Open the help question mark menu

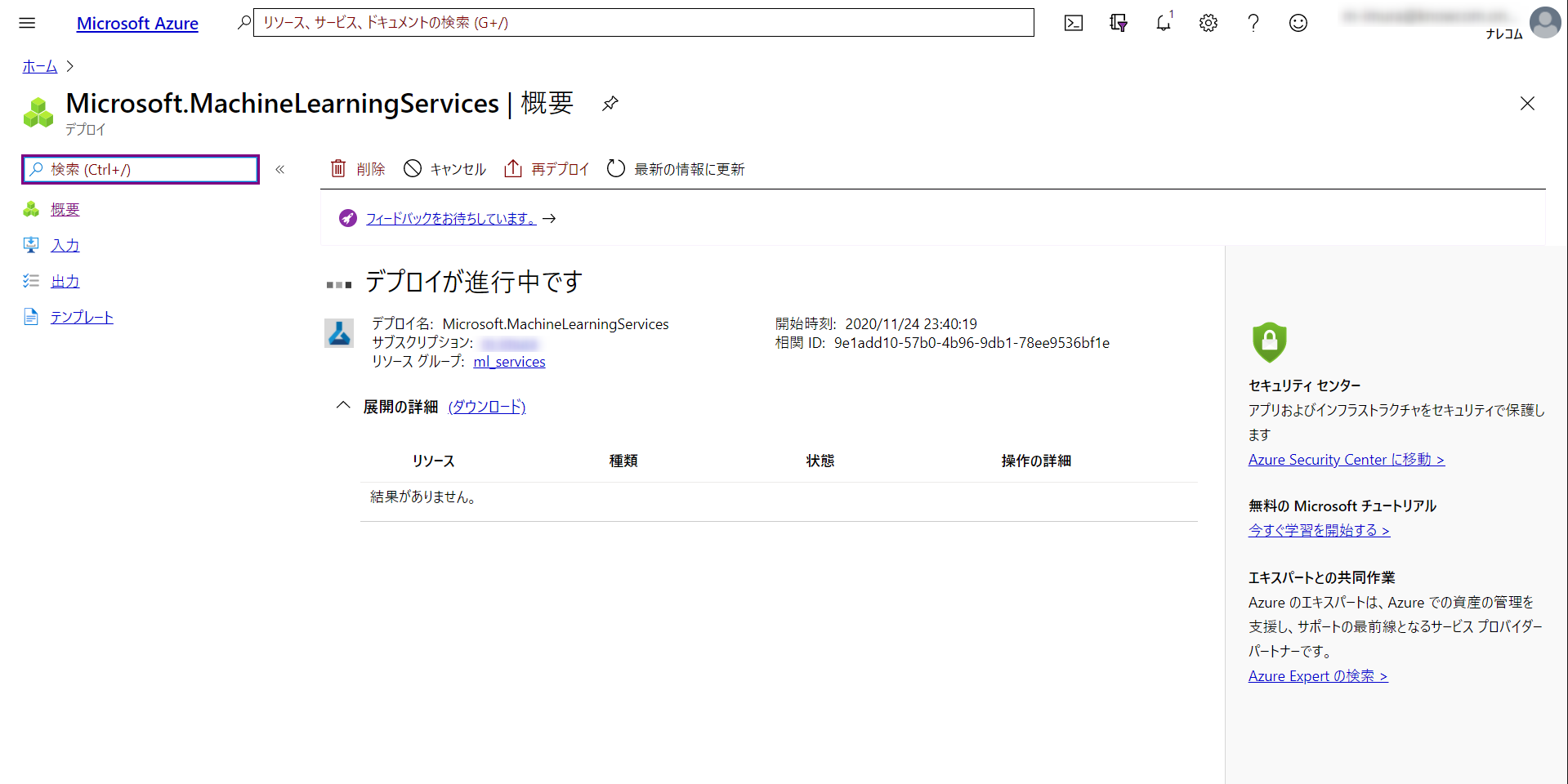1253,23
